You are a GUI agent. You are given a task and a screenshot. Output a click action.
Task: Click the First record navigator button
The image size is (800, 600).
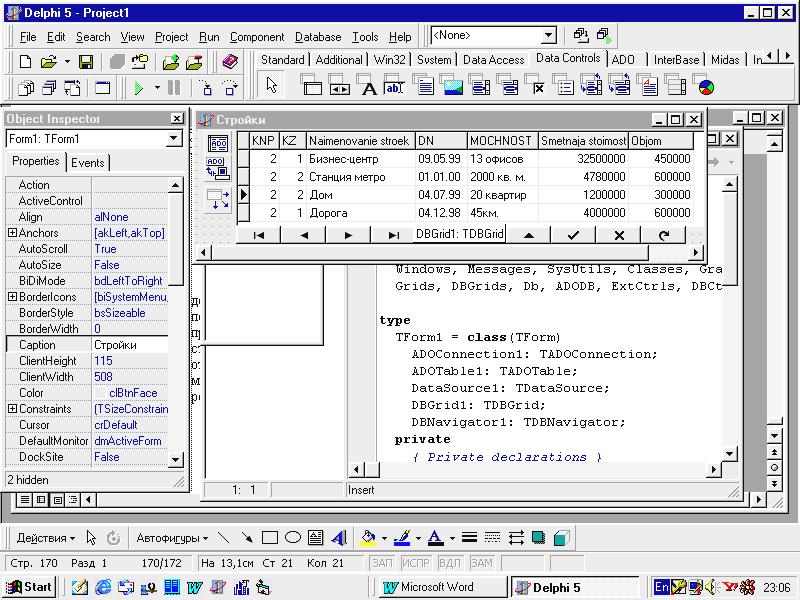click(x=259, y=235)
